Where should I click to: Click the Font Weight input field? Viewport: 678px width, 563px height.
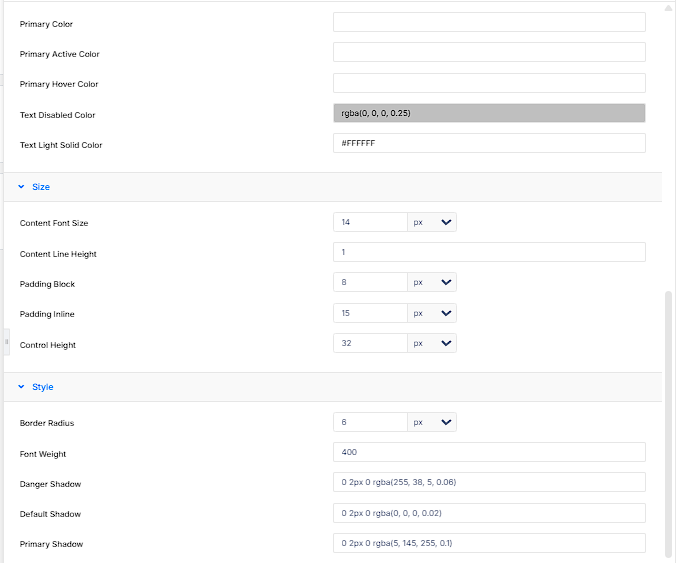click(489, 452)
